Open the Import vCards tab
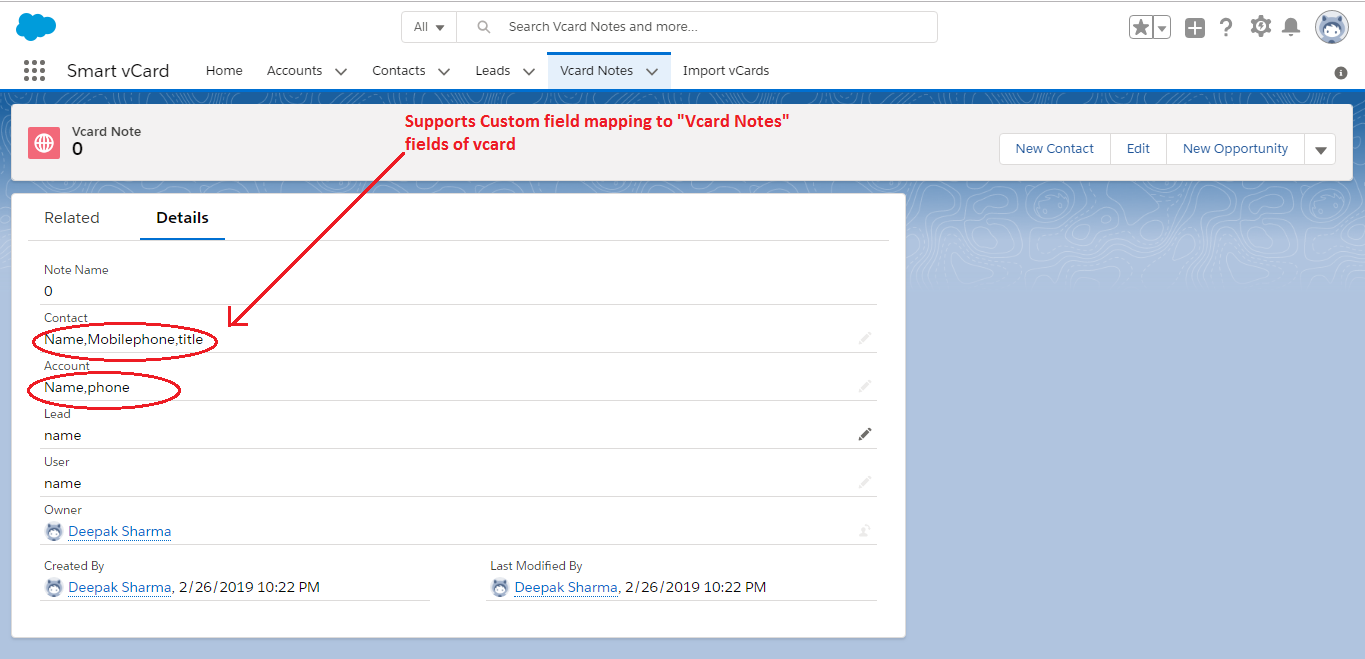1365x659 pixels. point(725,71)
